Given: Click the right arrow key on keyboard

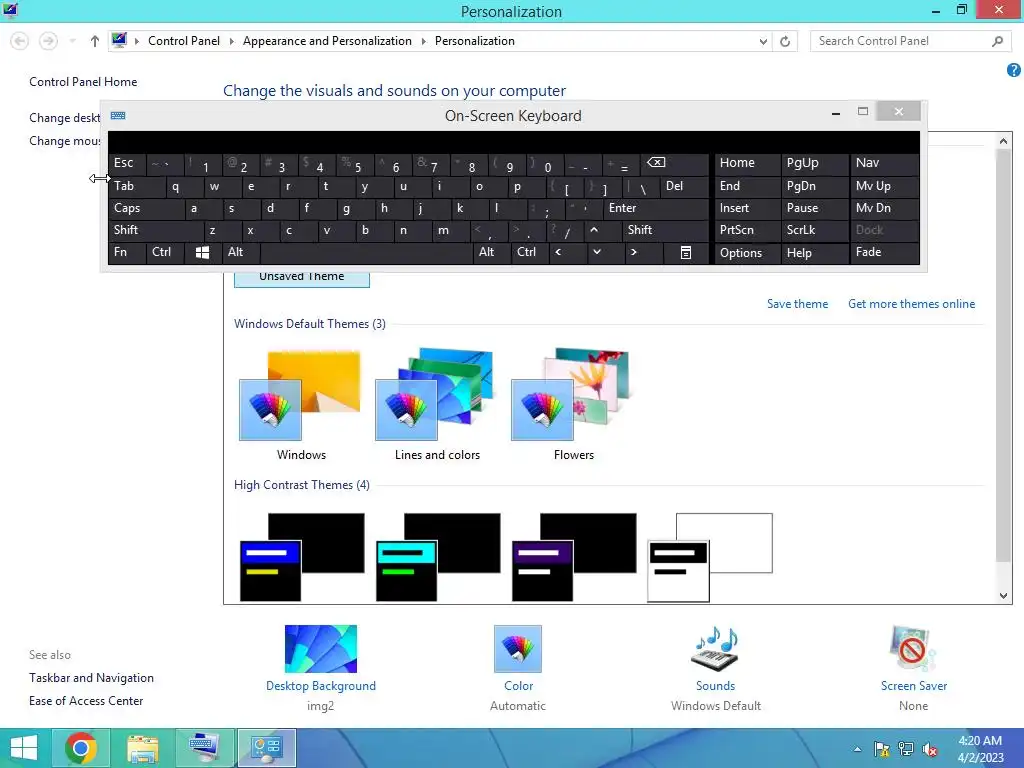Looking at the screenshot, I should pos(633,252).
